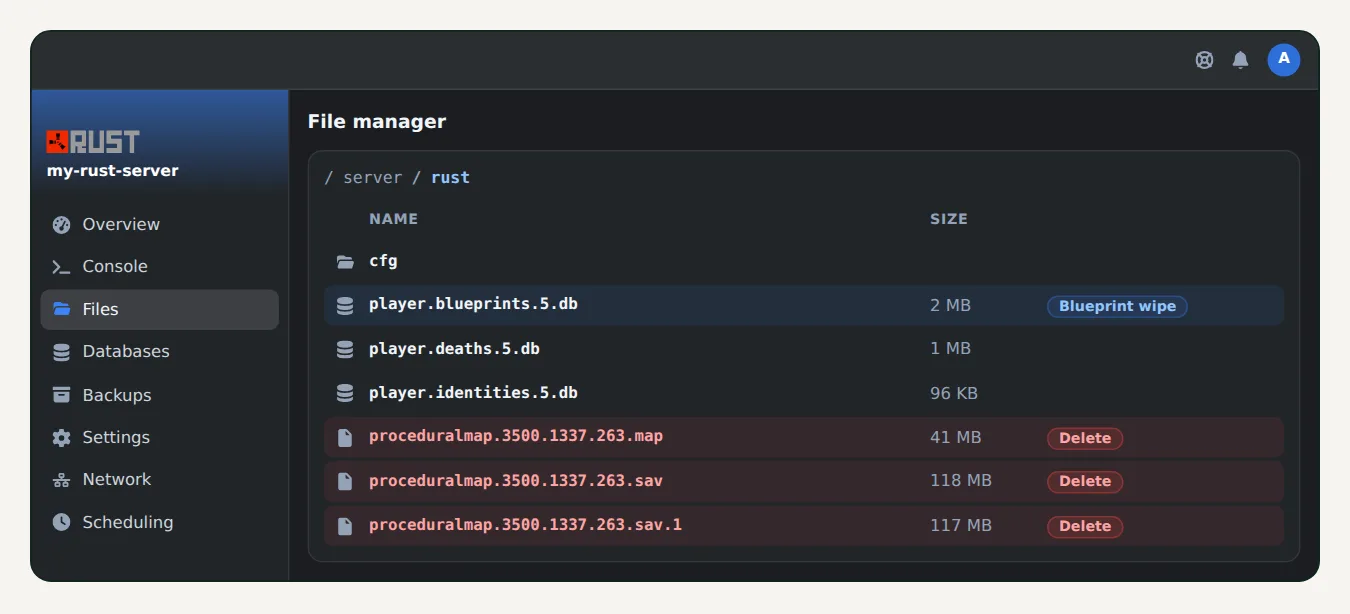This screenshot has height=614, width=1350.
Task: Click the cfg folder icon
Action: [x=345, y=262]
